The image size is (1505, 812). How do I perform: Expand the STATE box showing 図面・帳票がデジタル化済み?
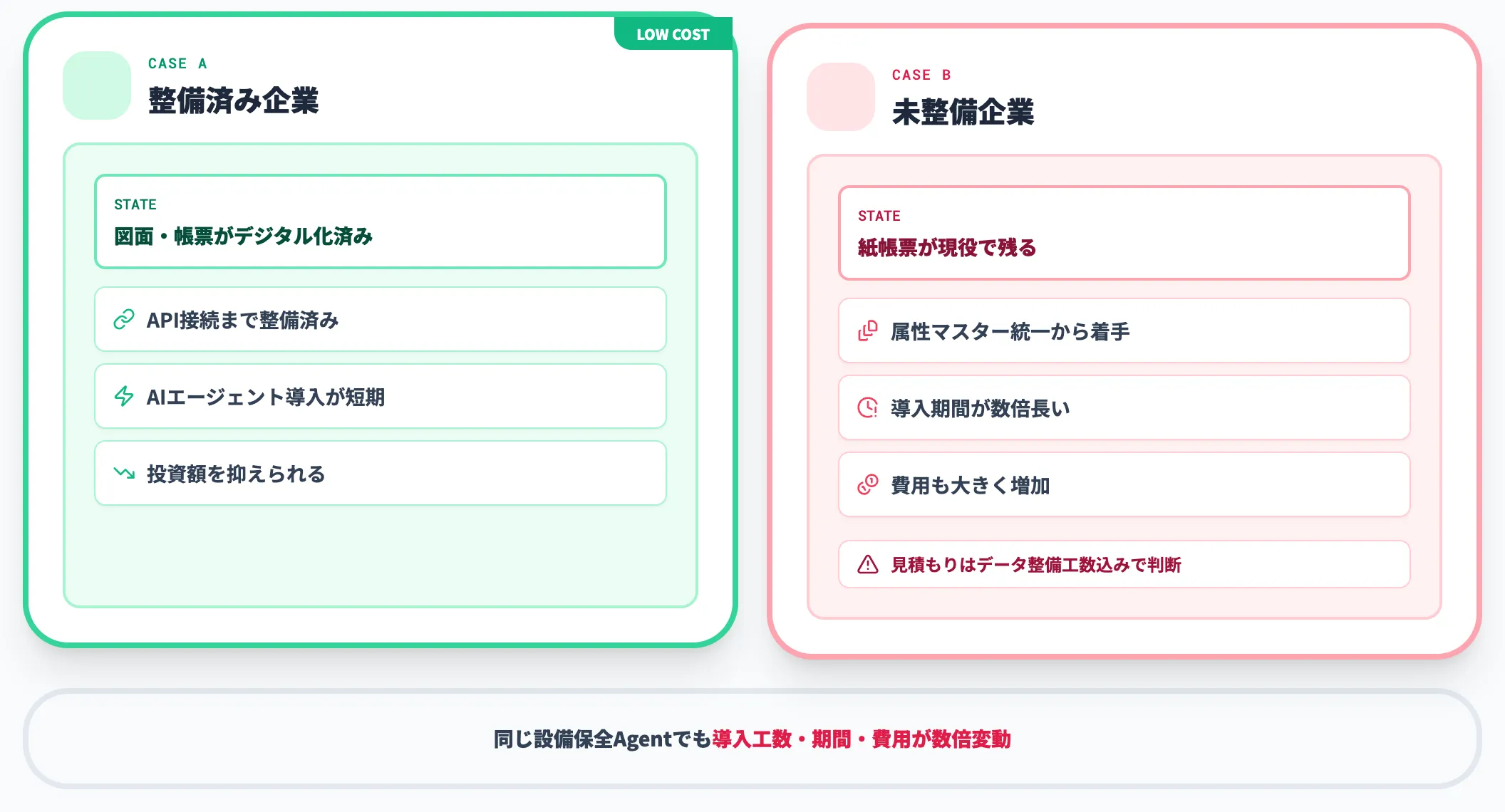379,222
